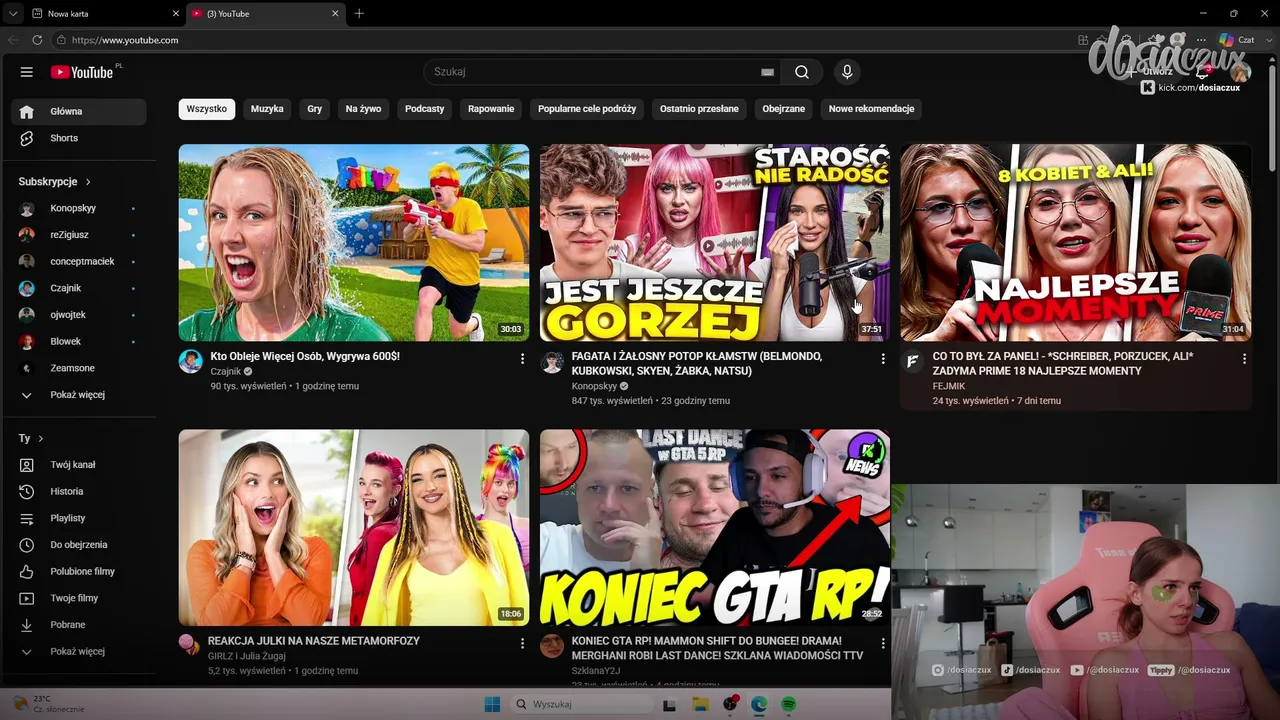
Task: Select the Nowe rekomendacje chip
Action: pos(872,109)
